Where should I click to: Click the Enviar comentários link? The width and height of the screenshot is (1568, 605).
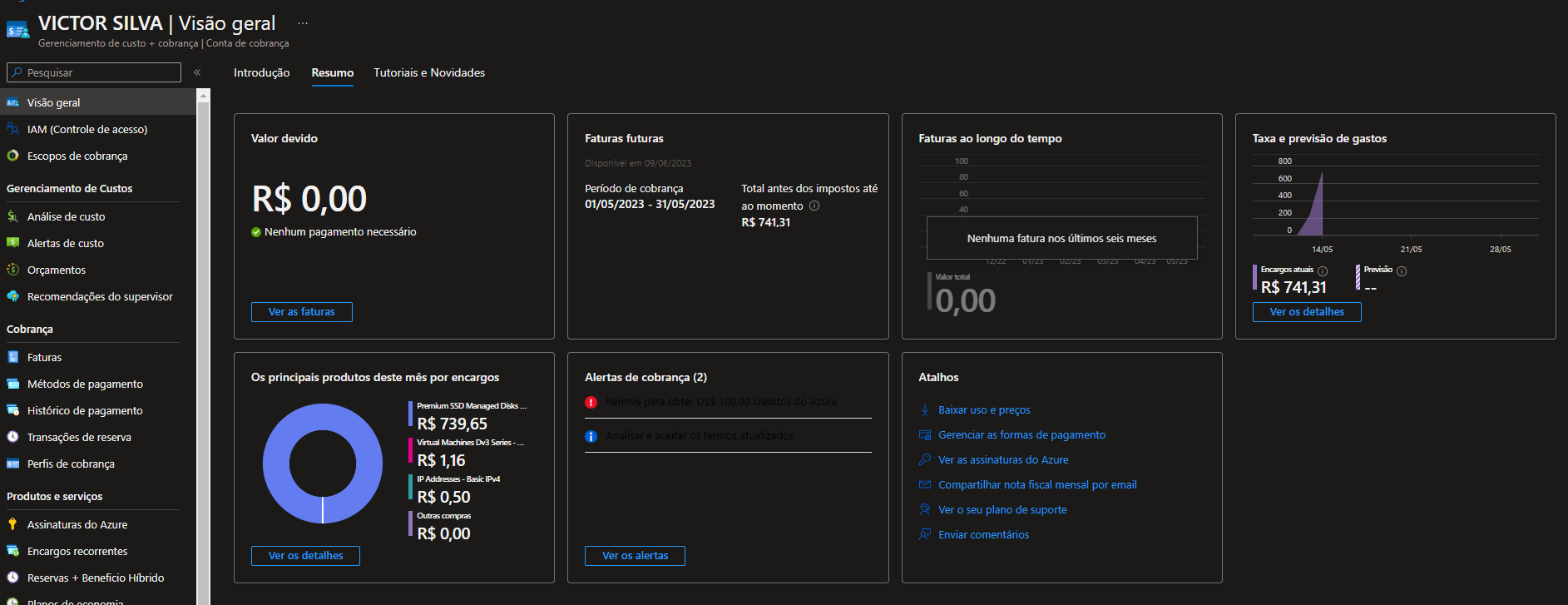click(983, 534)
